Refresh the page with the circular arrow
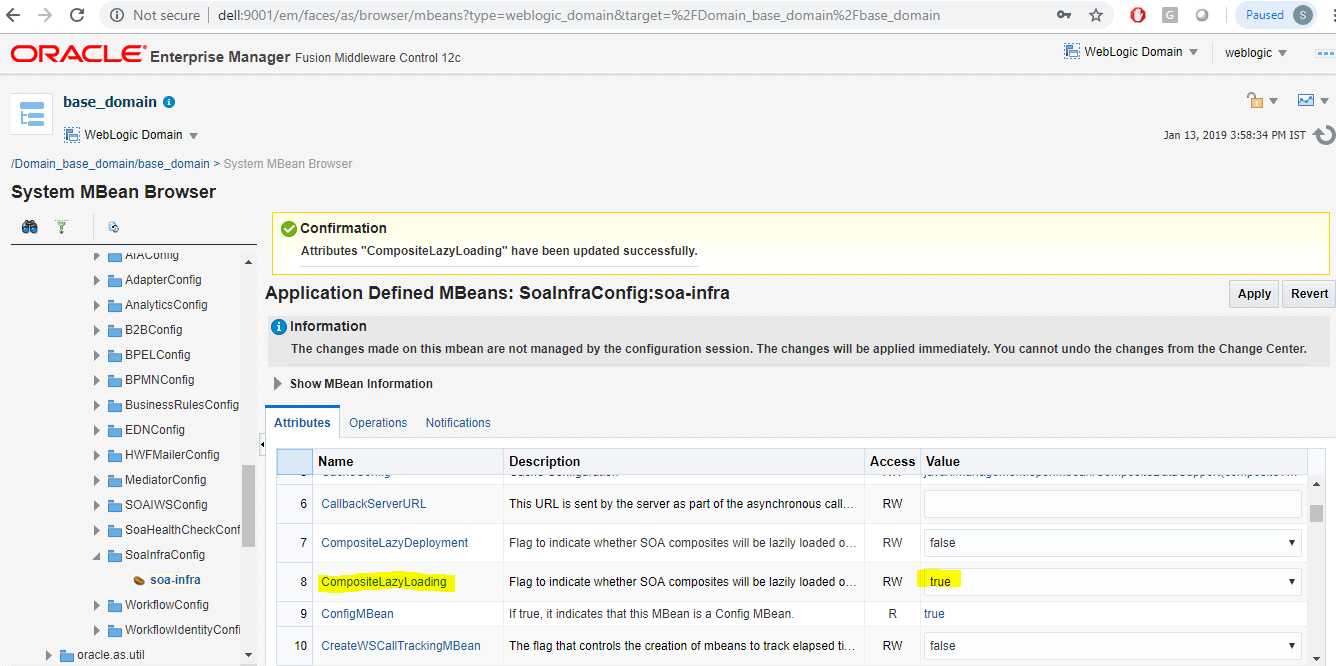 click(x=1324, y=135)
